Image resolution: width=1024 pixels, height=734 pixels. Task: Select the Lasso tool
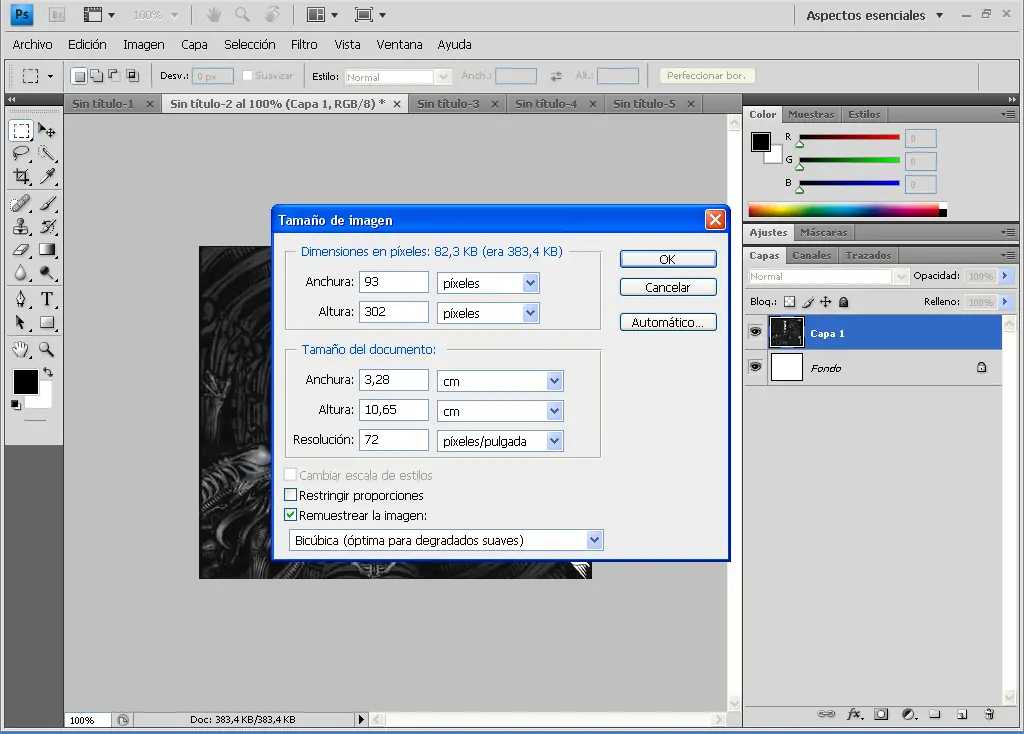(22, 153)
